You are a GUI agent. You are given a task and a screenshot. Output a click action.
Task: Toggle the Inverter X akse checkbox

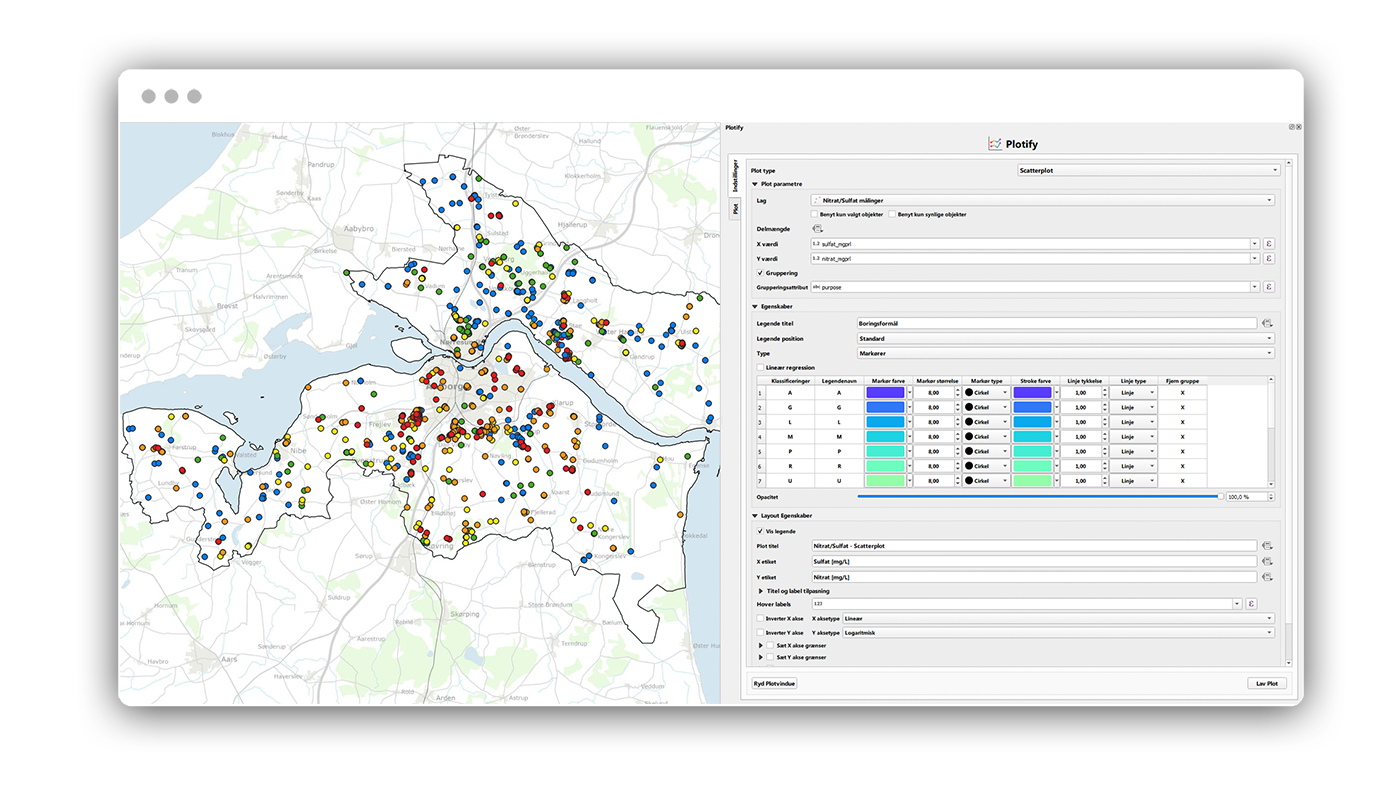761,619
